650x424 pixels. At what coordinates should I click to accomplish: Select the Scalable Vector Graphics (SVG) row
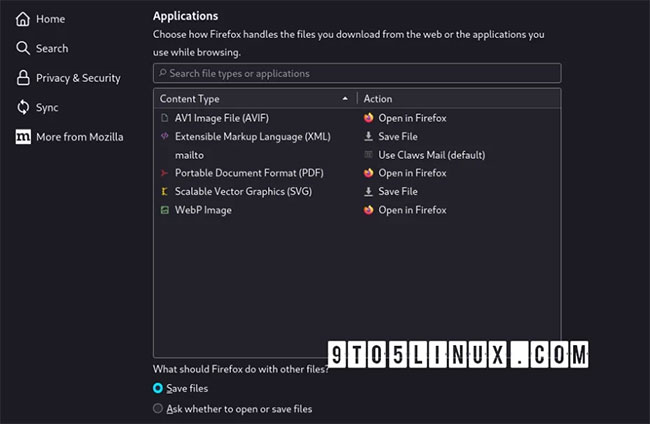tap(357, 191)
